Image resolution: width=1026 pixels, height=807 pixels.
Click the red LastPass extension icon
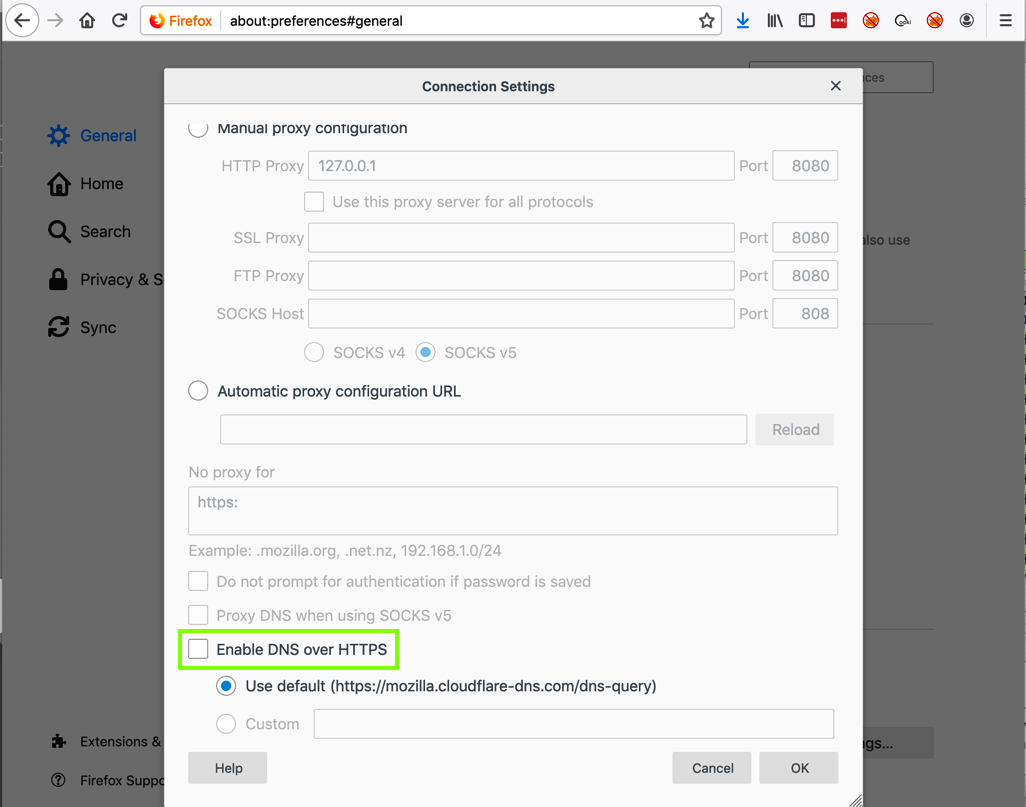click(x=839, y=20)
